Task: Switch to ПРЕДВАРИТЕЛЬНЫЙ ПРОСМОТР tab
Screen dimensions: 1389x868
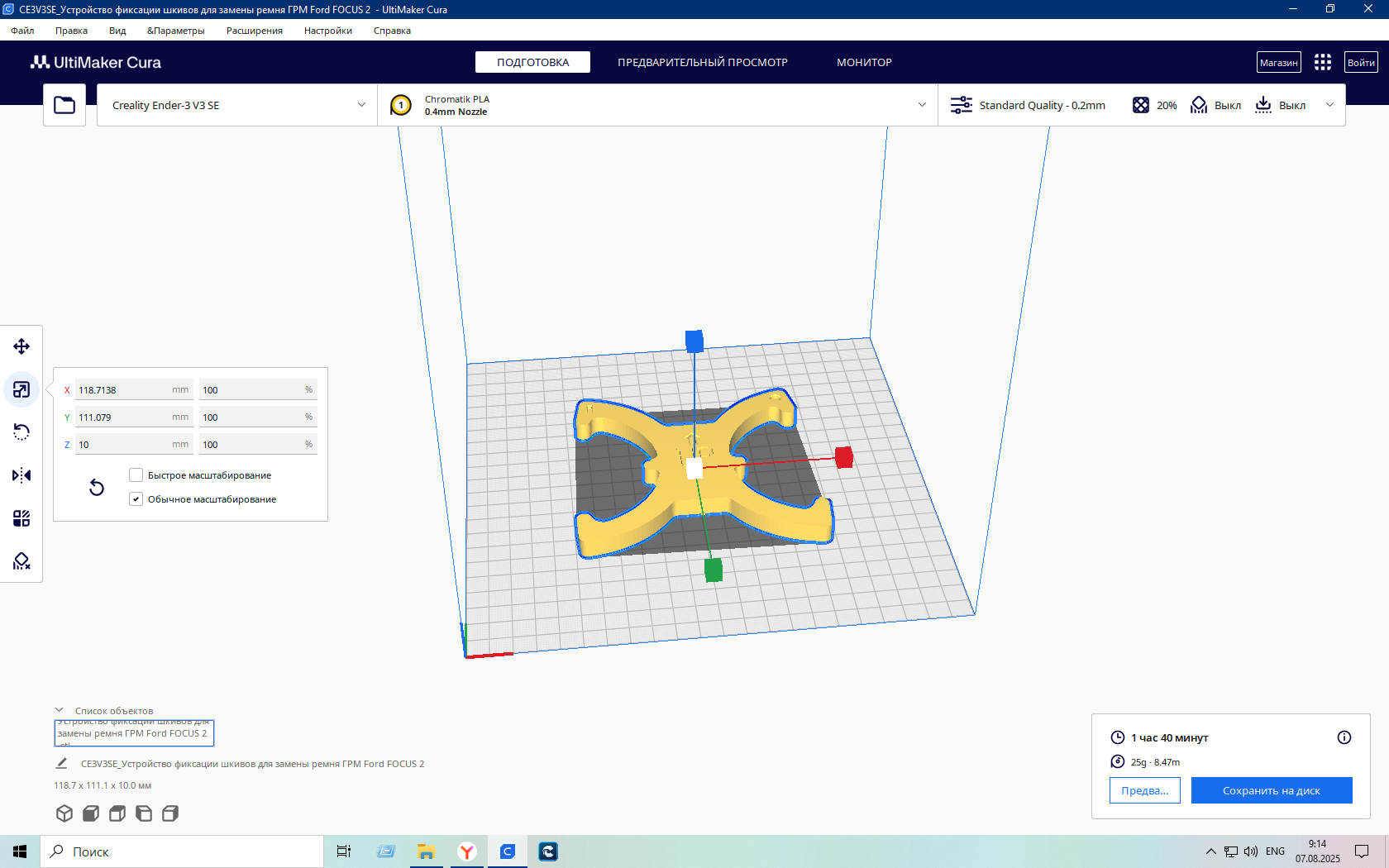Action: point(703,62)
